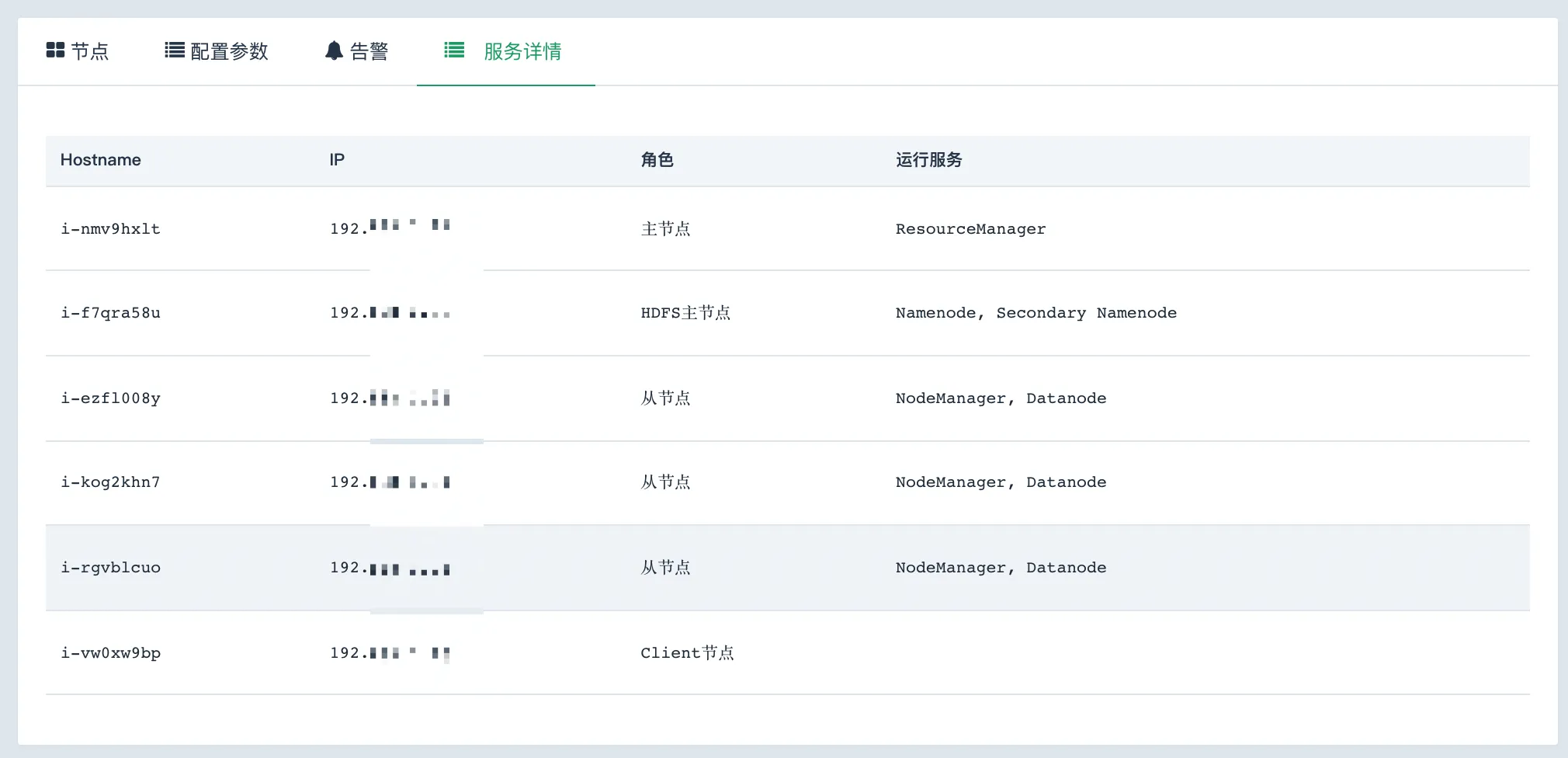Screen dimensions: 1568x758
Task: Click the green list icon beside 服务详情
Action: pos(454,50)
